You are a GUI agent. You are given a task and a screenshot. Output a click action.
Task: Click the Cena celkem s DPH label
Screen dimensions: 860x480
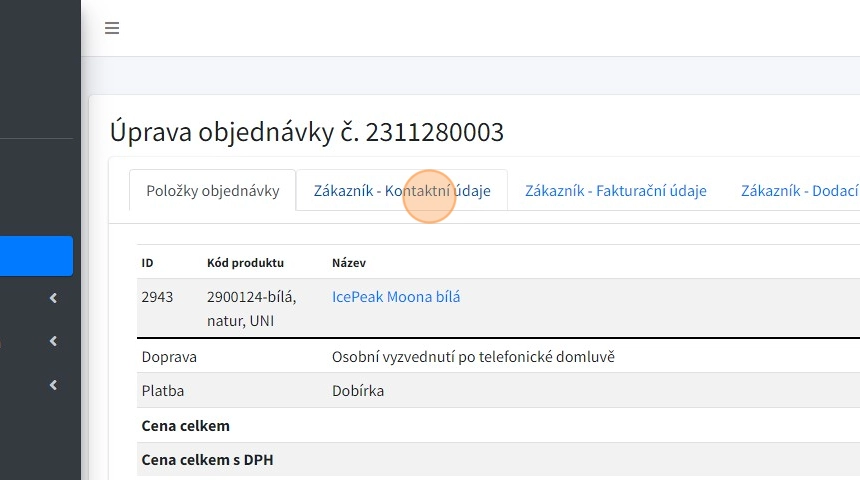point(207,460)
